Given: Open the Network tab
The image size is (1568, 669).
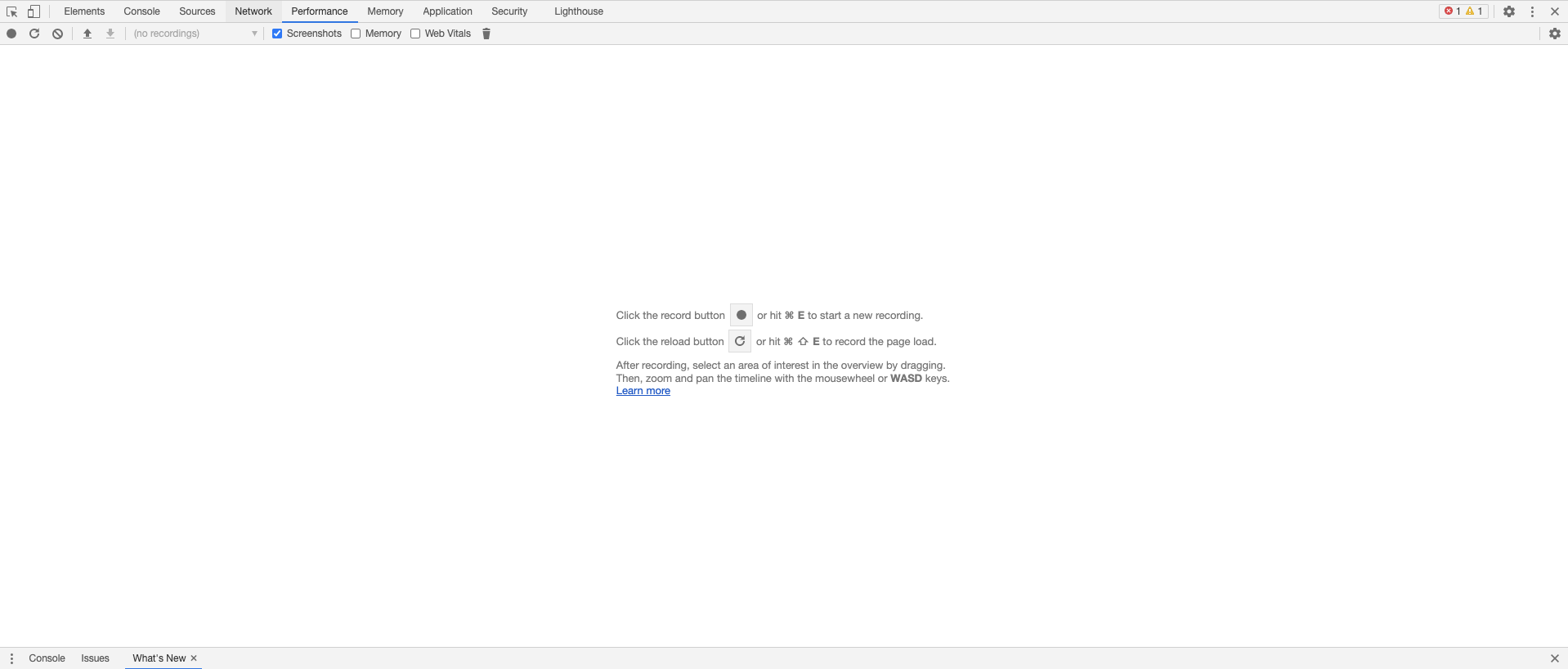Looking at the screenshot, I should (x=253, y=11).
